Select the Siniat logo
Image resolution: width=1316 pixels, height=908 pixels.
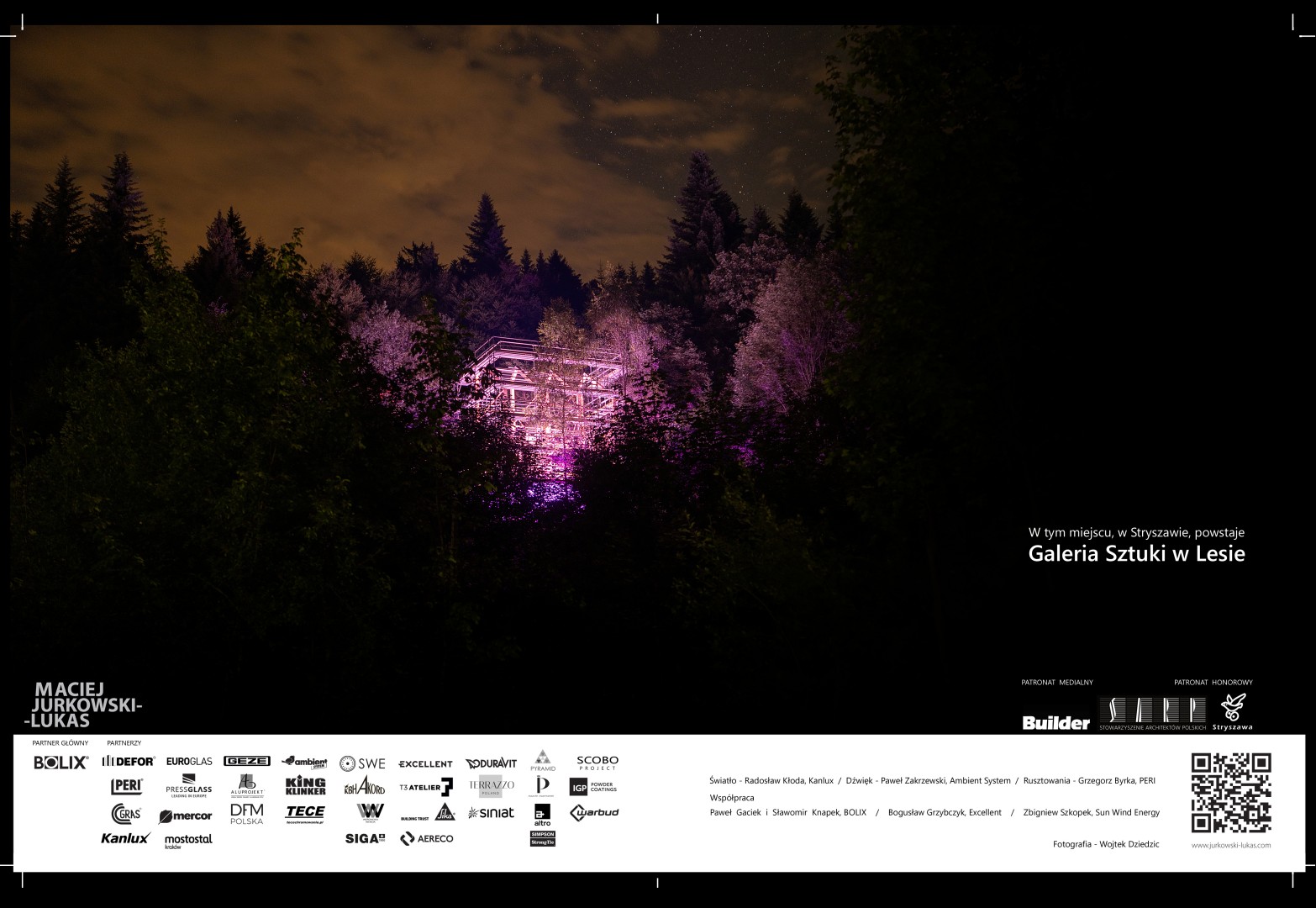coord(491,813)
